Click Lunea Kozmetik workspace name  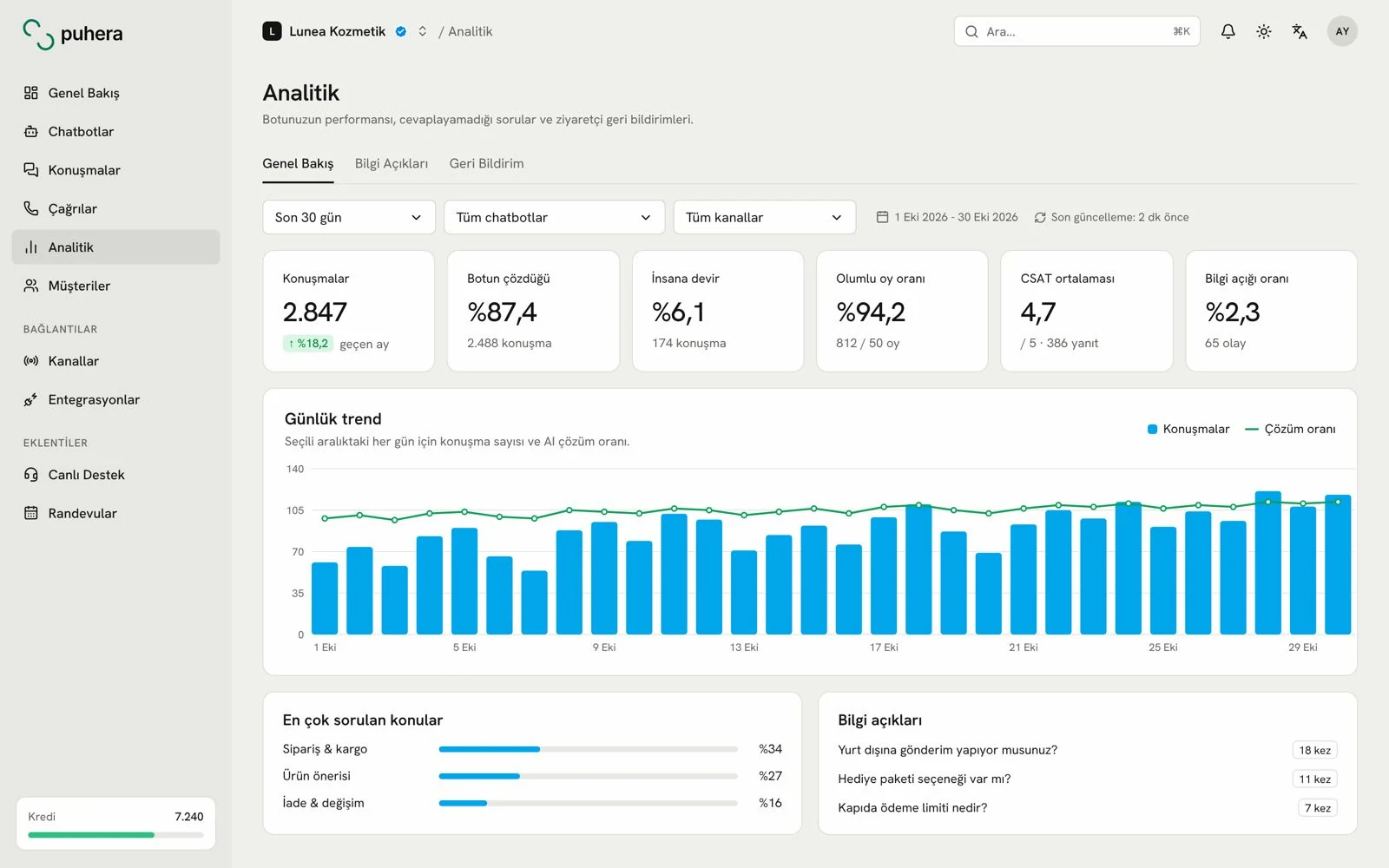tap(337, 31)
